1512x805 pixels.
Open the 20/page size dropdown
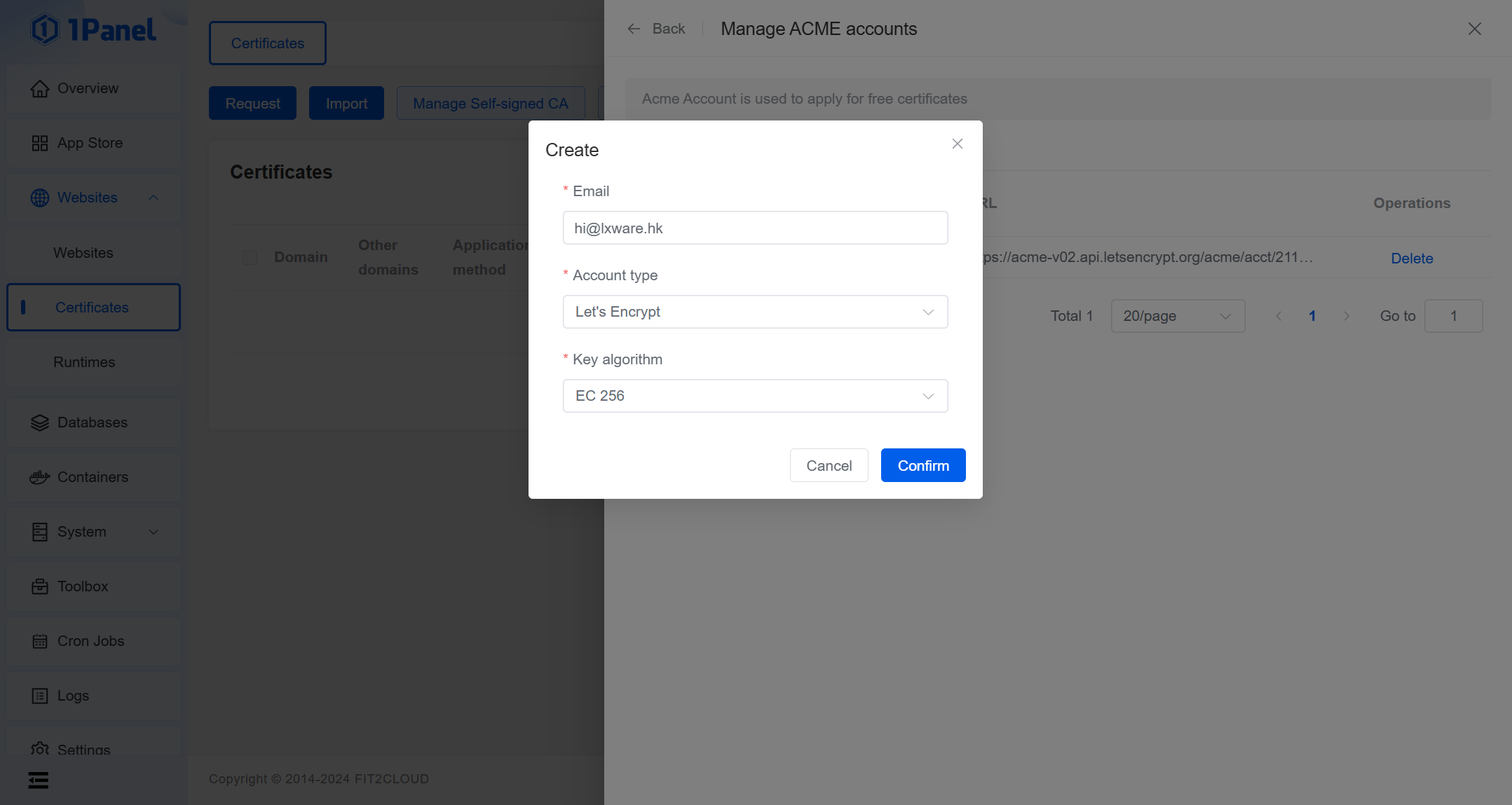tap(1178, 317)
